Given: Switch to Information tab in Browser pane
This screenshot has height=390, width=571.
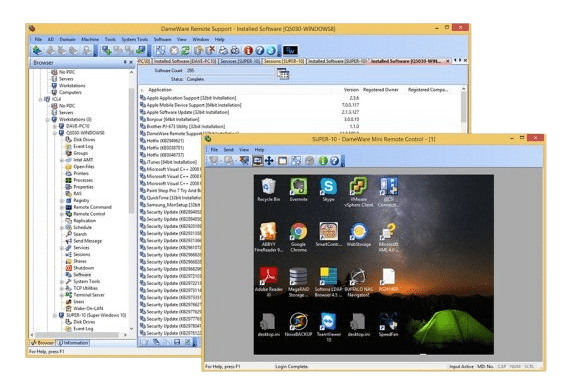Looking at the screenshot, I should [73, 343].
